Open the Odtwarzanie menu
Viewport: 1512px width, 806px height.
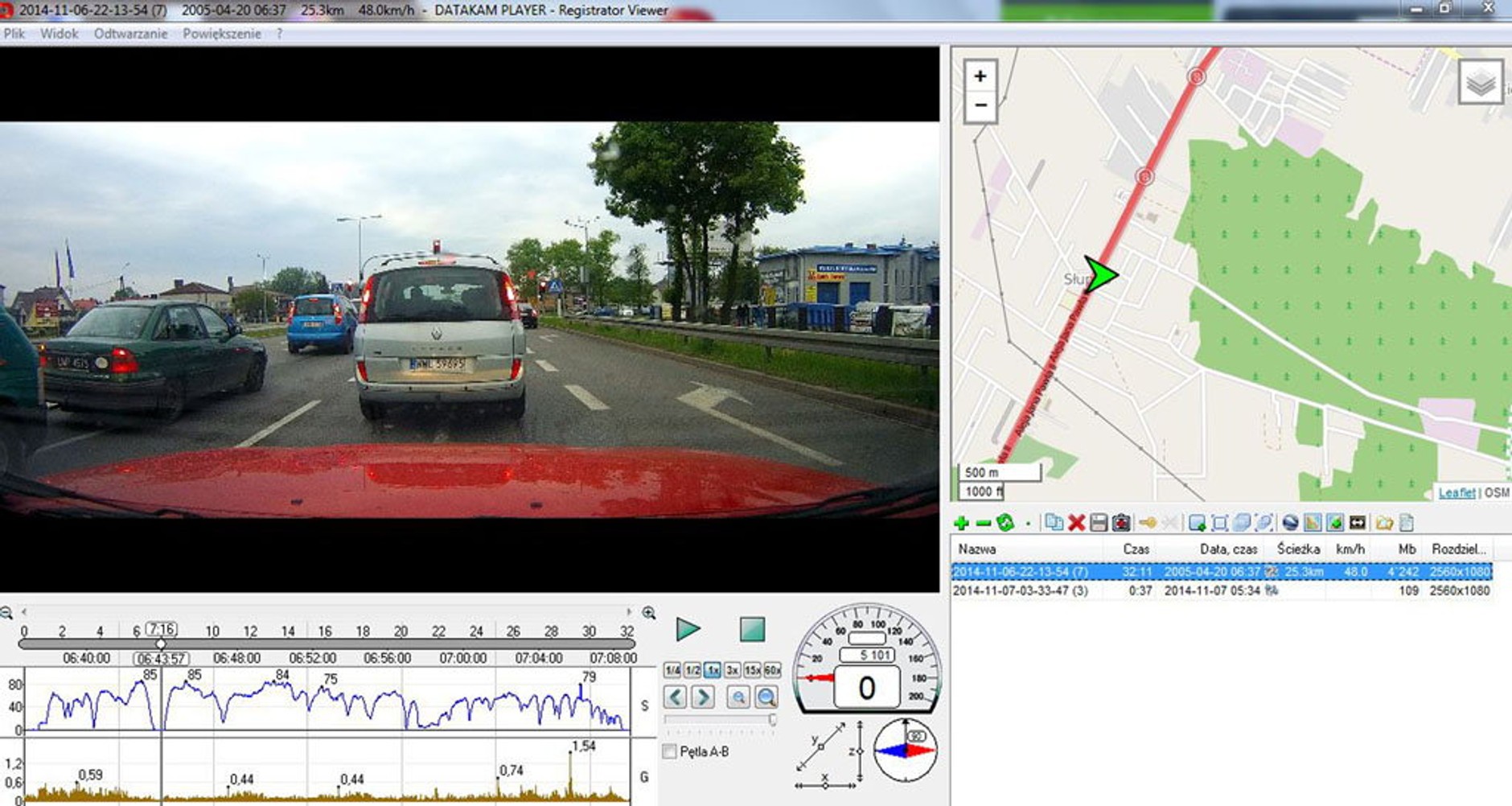130,34
